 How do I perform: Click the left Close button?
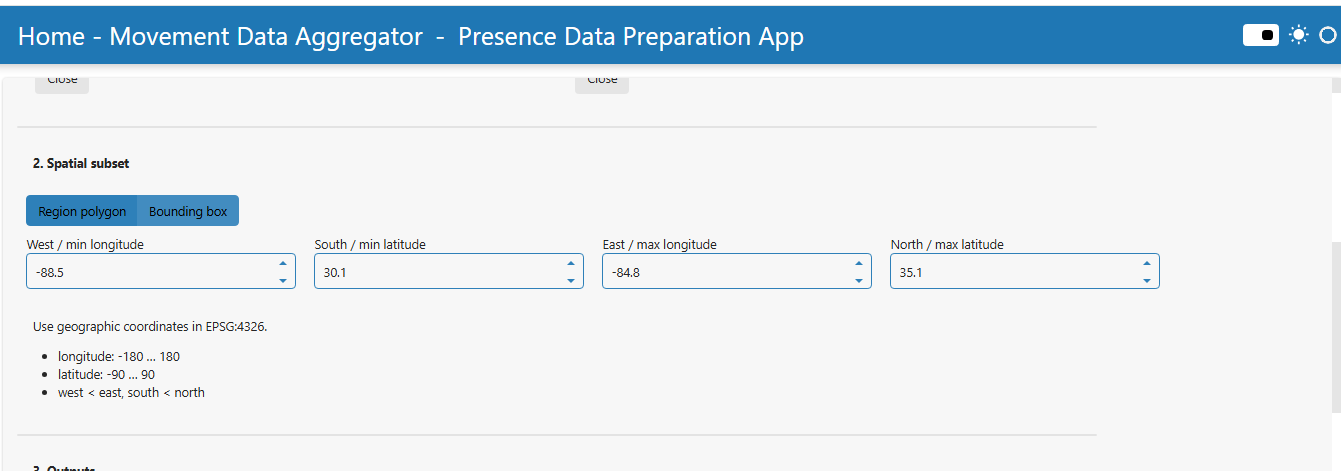tap(62, 82)
